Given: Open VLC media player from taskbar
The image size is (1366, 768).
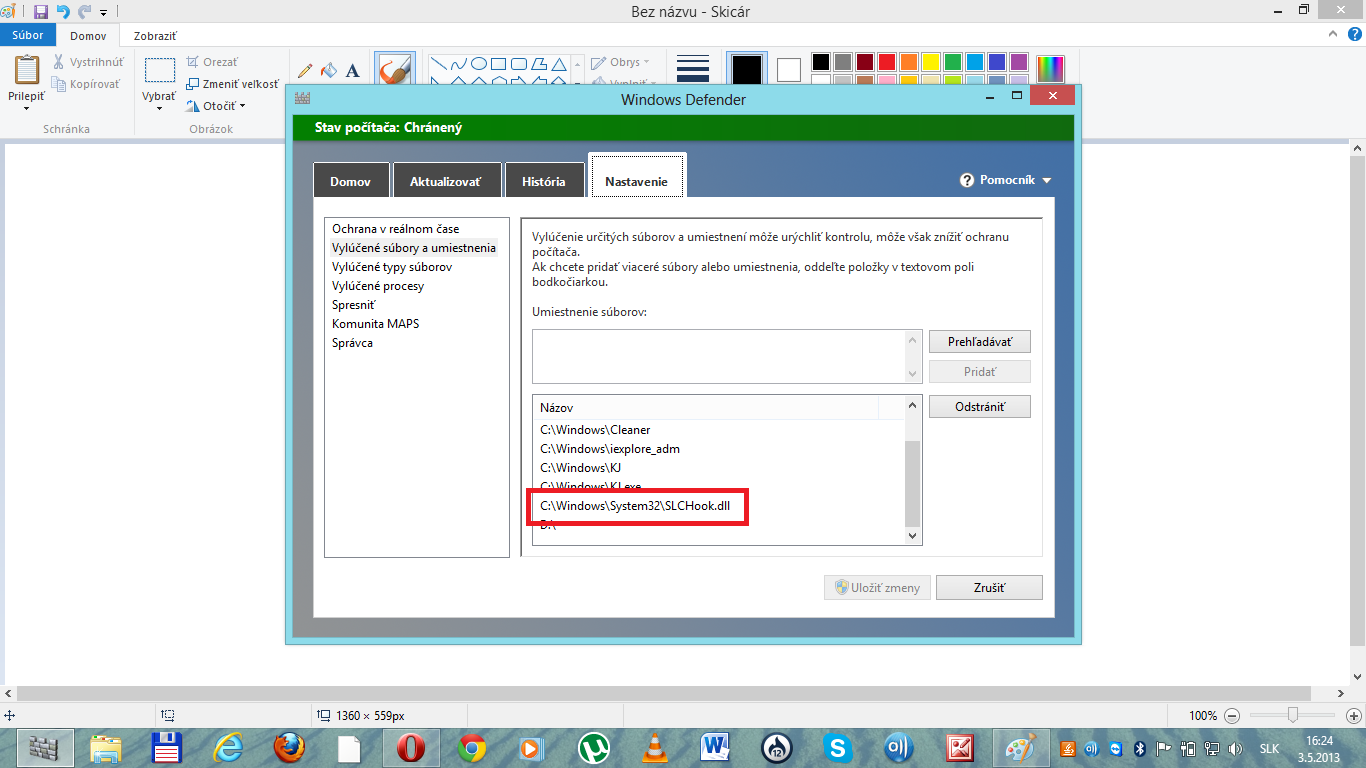Looking at the screenshot, I should pos(654,747).
